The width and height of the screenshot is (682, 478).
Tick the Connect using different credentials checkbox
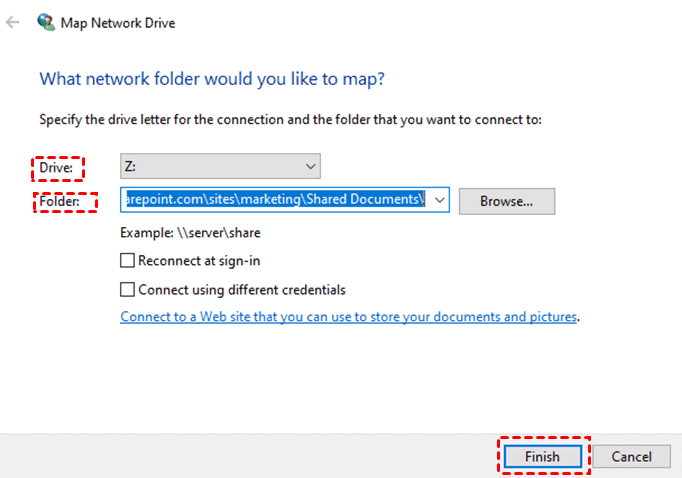coord(127,290)
